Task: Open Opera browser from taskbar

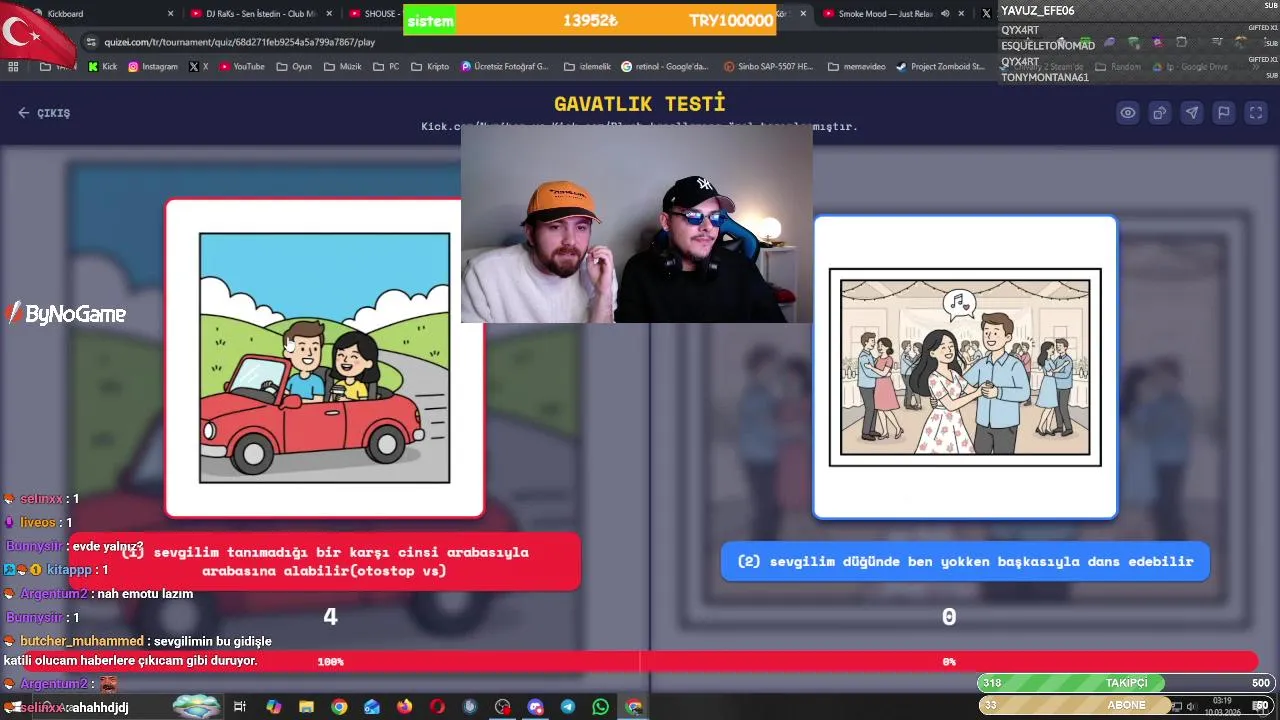Action: 437,707
